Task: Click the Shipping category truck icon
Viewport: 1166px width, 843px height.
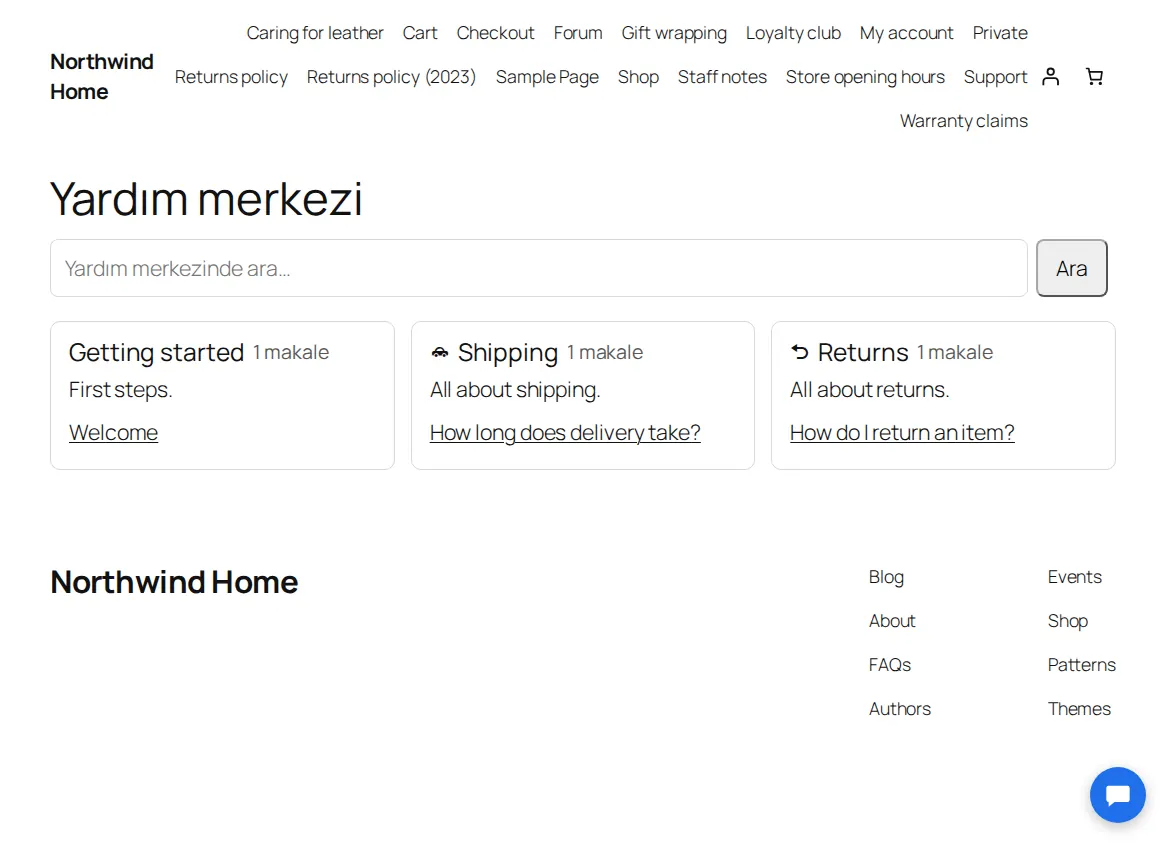Action: (439, 352)
